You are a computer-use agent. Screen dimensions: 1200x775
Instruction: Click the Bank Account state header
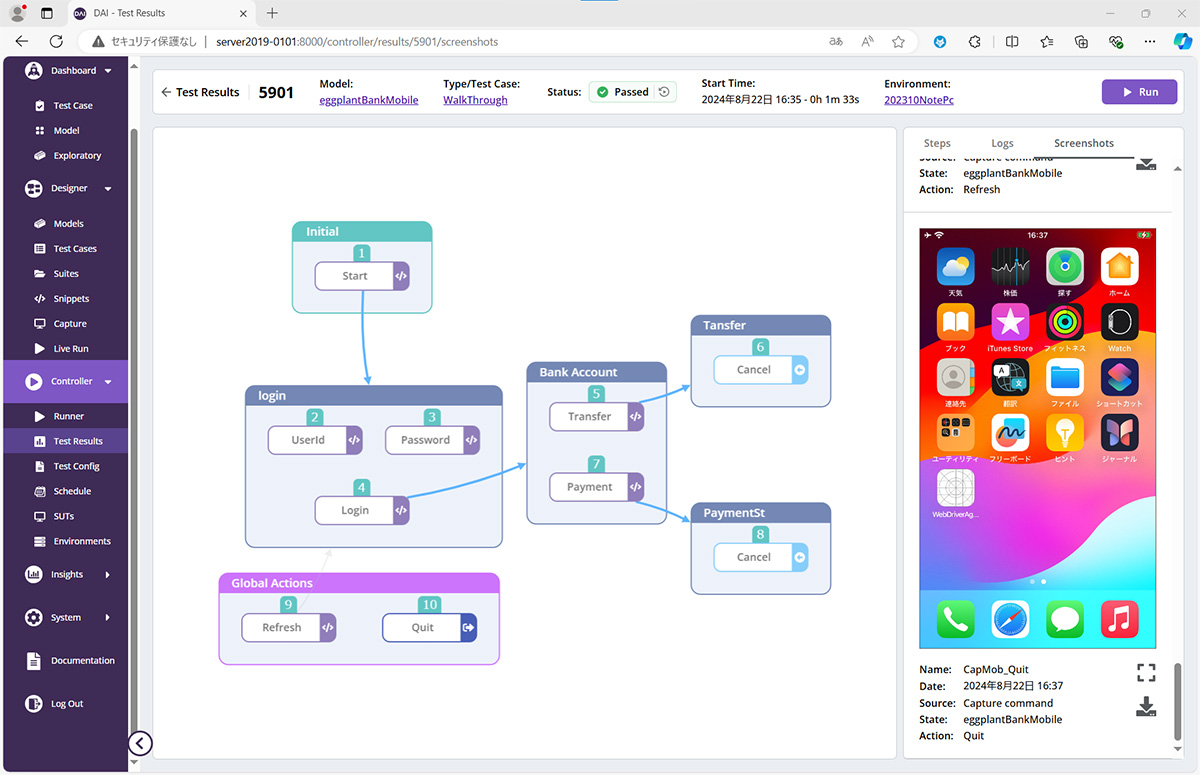[x=597, y=372]
